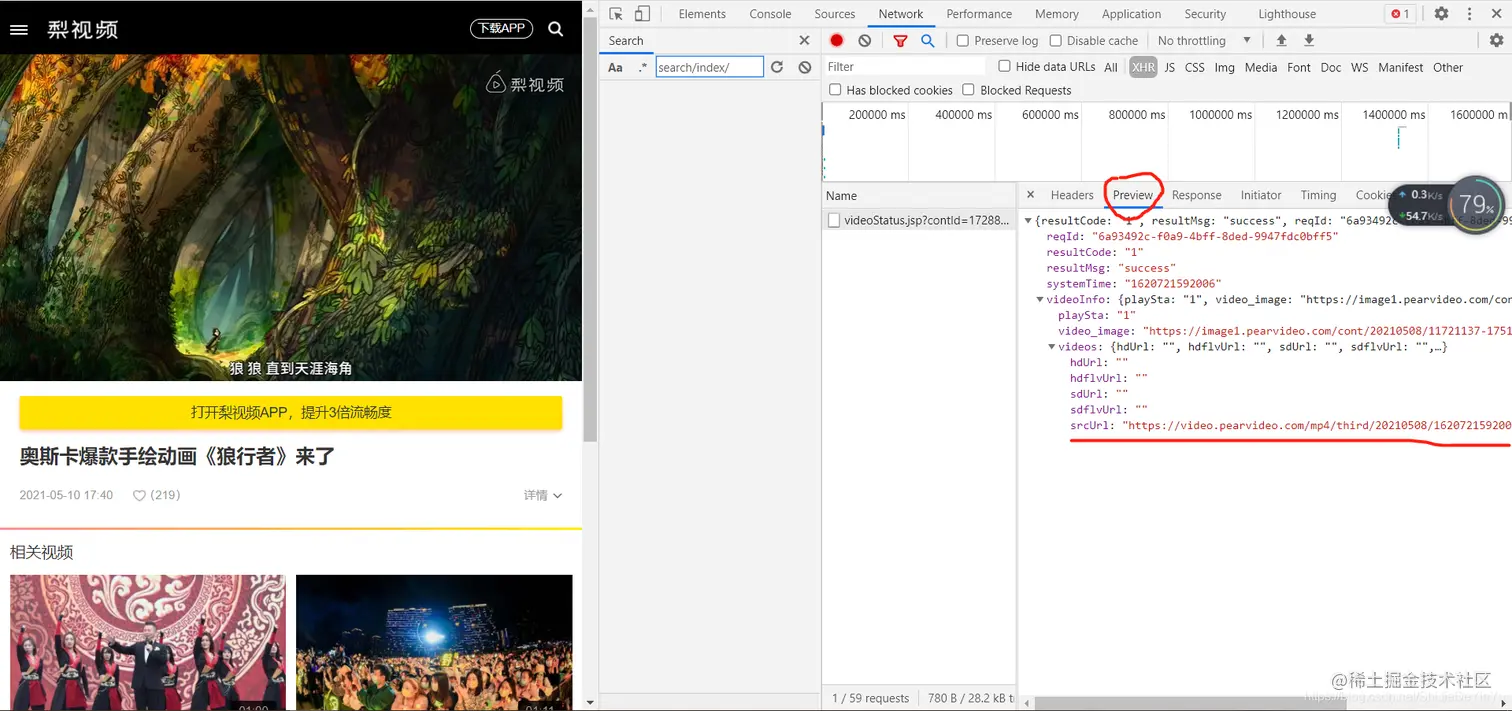Switch to the Performance tab
The width and height of the screenshot is (1512, 711).
pos(979,14)
